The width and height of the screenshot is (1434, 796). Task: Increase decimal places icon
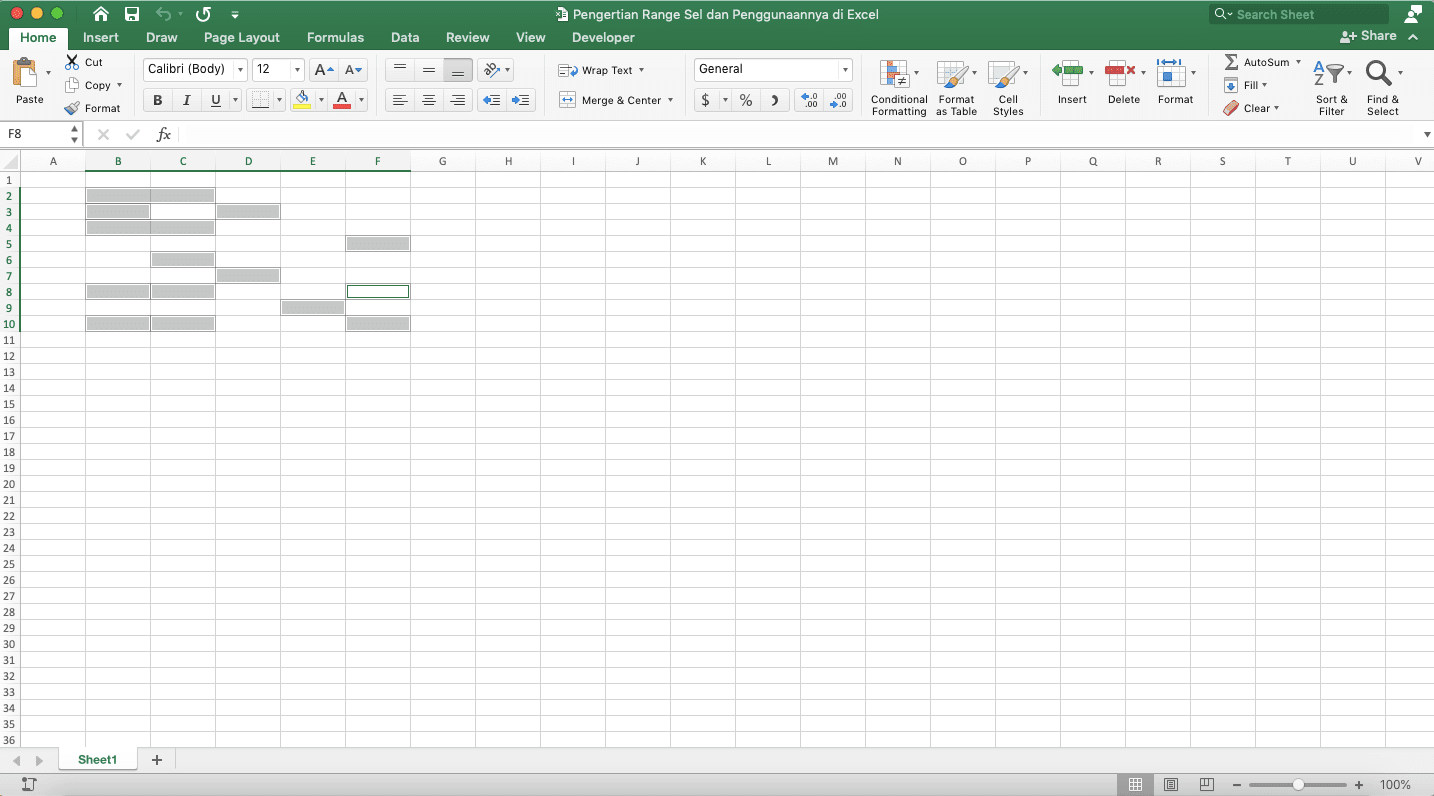pos(810,100)
